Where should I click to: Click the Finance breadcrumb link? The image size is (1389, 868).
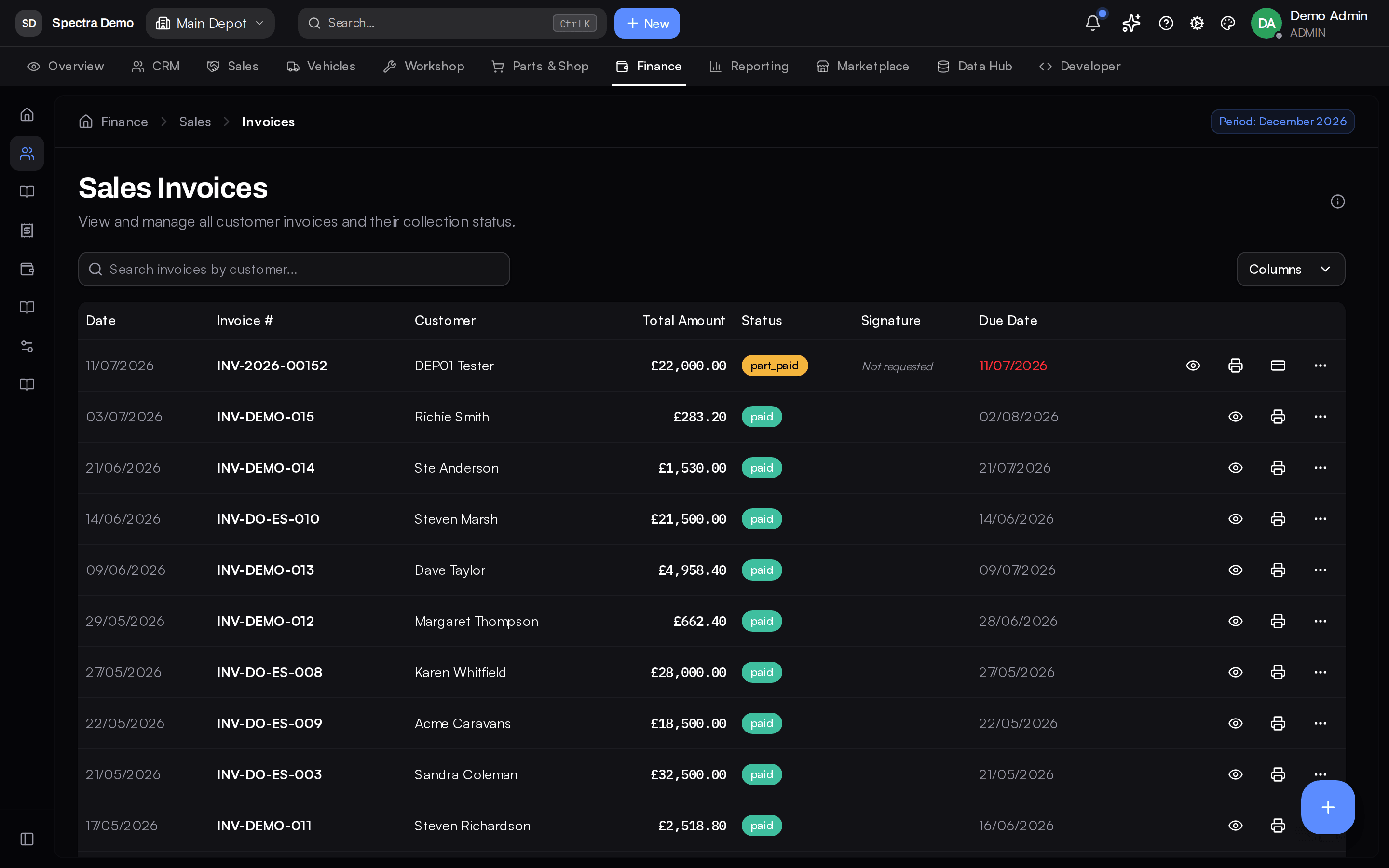124,122
